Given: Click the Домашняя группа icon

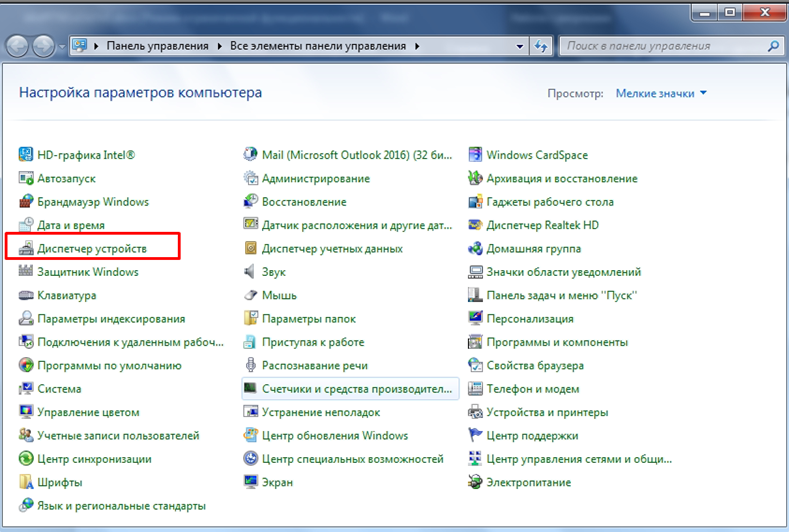Looking at the screenshot, I should point(475,248).
